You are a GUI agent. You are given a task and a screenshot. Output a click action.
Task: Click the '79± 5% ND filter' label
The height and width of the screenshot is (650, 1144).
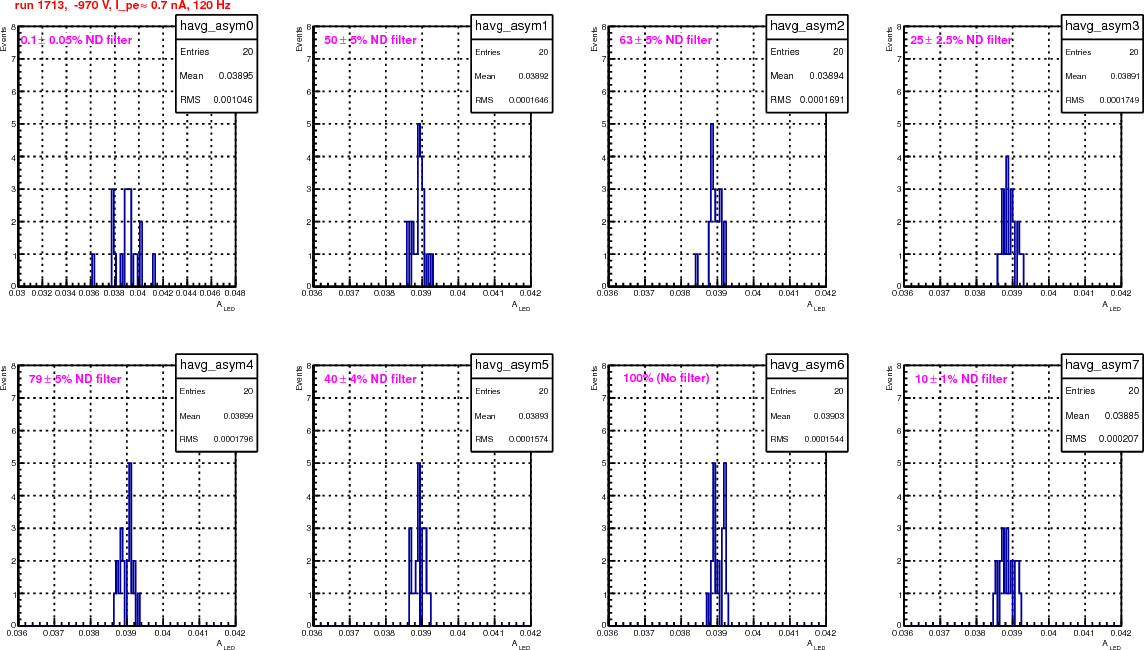pyautogui.click(x=75, y=379)
